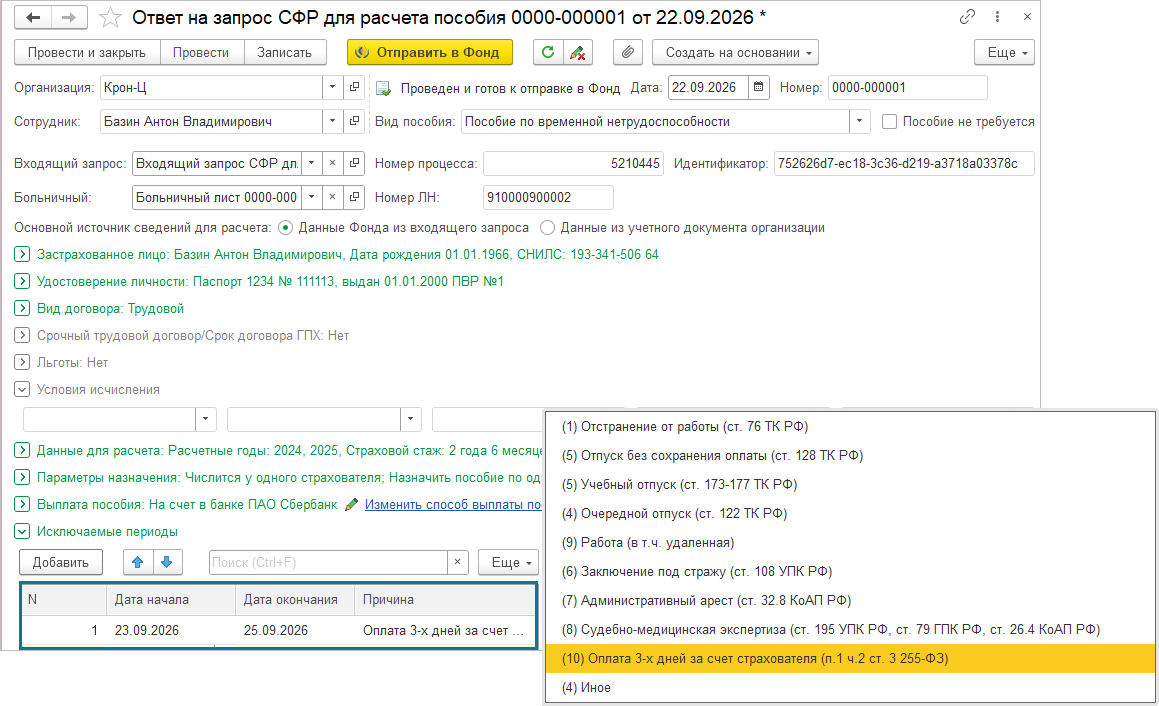Open calendar picker next to date 22.09.2026

[x=758, y=87]
